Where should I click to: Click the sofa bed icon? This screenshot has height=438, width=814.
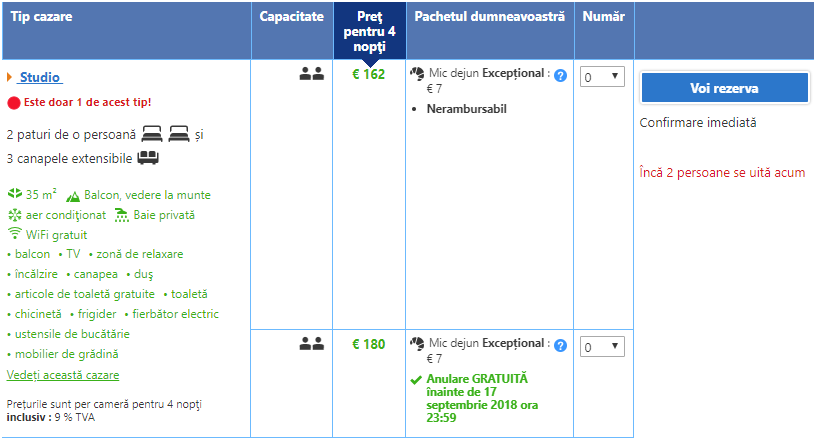point(148,157)
